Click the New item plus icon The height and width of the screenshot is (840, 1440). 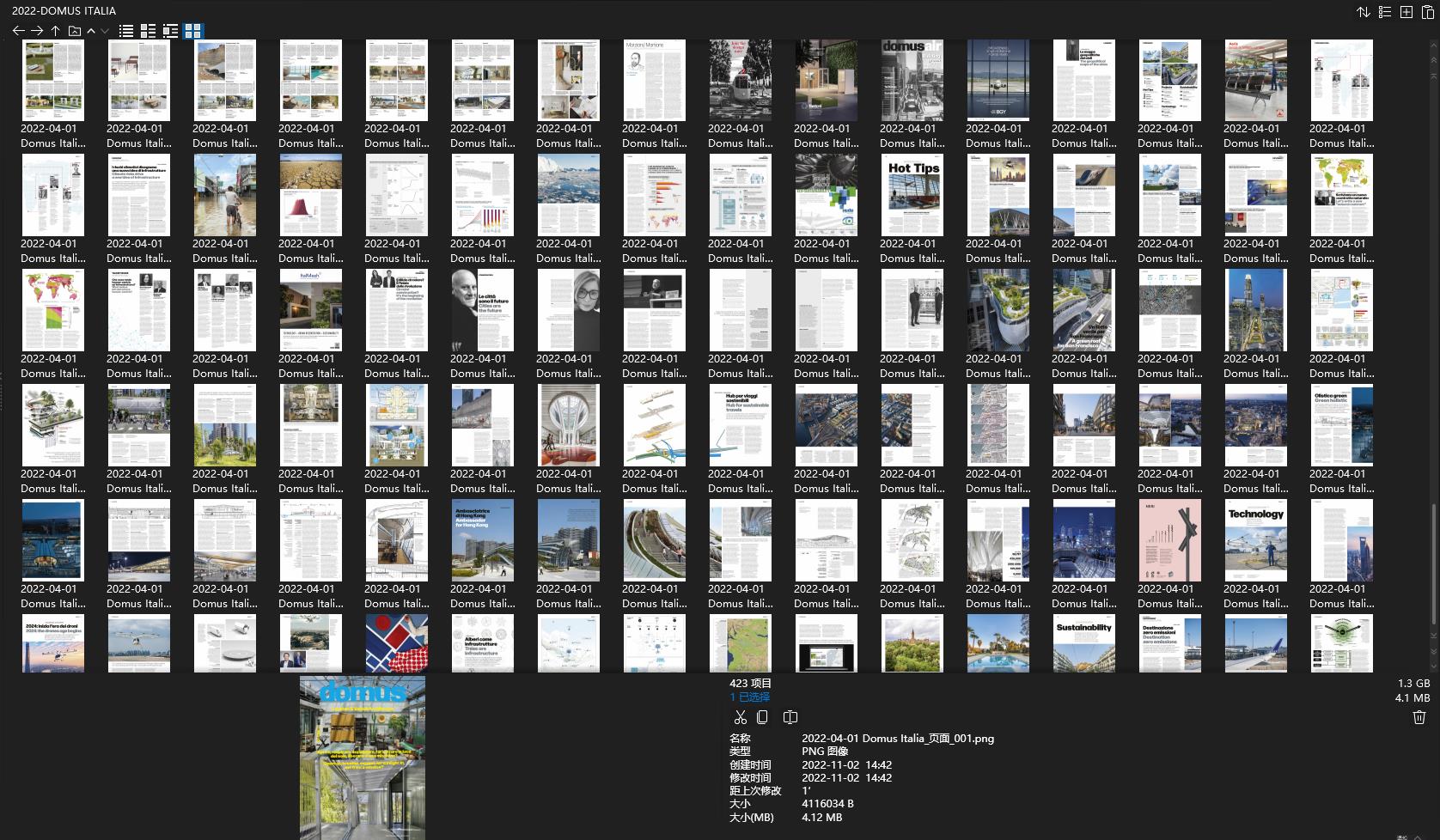pos(1406,11)
